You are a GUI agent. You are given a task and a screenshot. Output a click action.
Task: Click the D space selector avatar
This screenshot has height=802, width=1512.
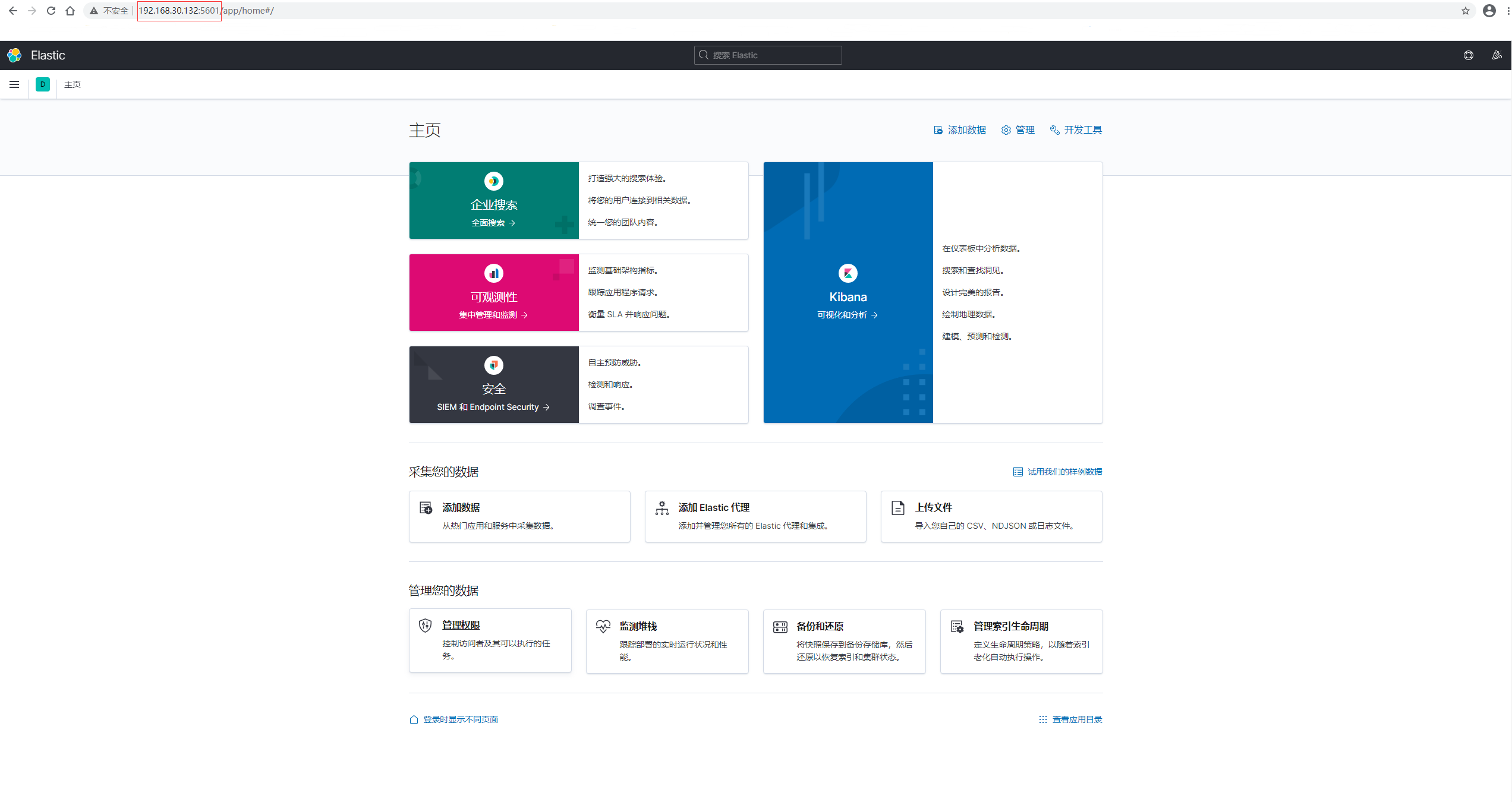coord(43,84)
